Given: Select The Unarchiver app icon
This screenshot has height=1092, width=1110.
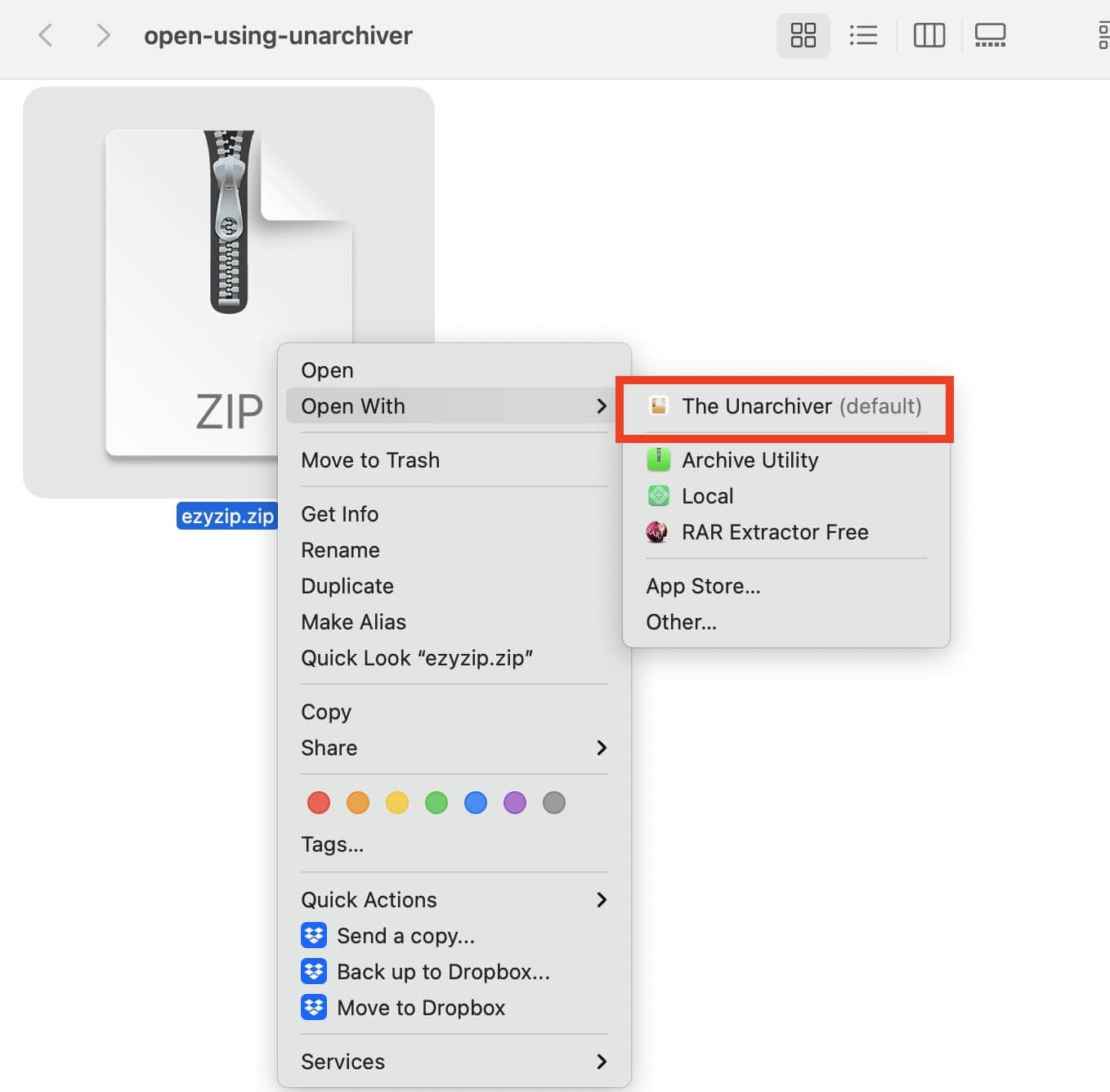Looking at the screenshot, I should (658, 406).
